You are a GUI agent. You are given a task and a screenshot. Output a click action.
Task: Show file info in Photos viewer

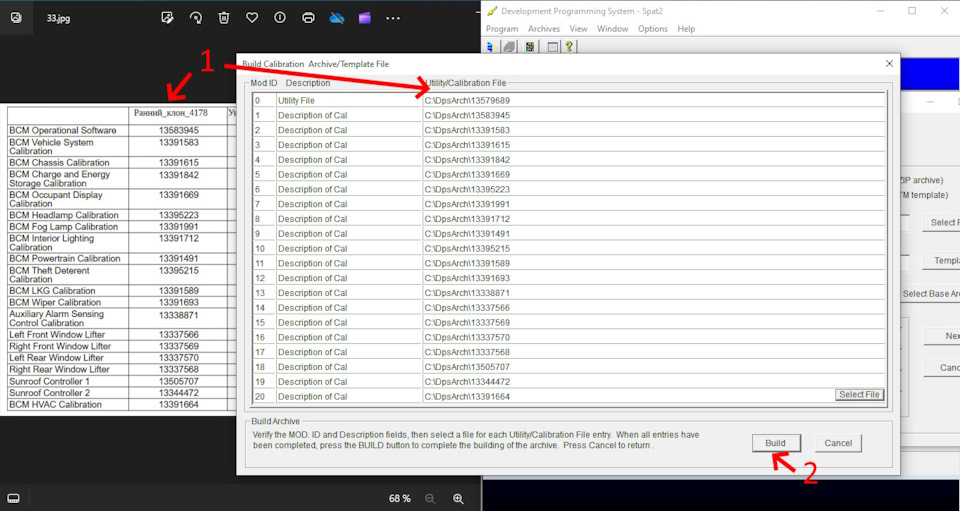click(280, 18)
